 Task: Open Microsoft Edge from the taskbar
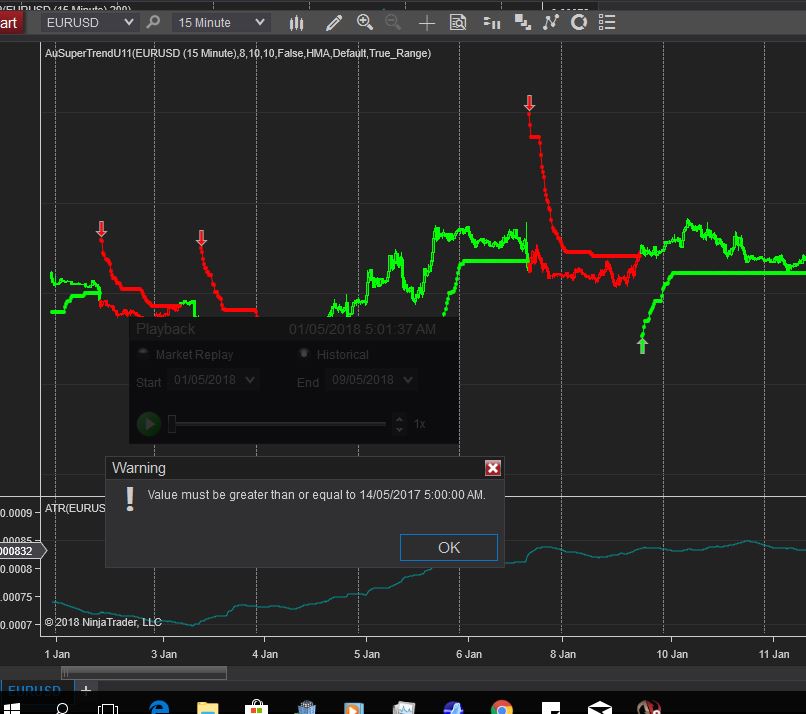pos(159,707)
